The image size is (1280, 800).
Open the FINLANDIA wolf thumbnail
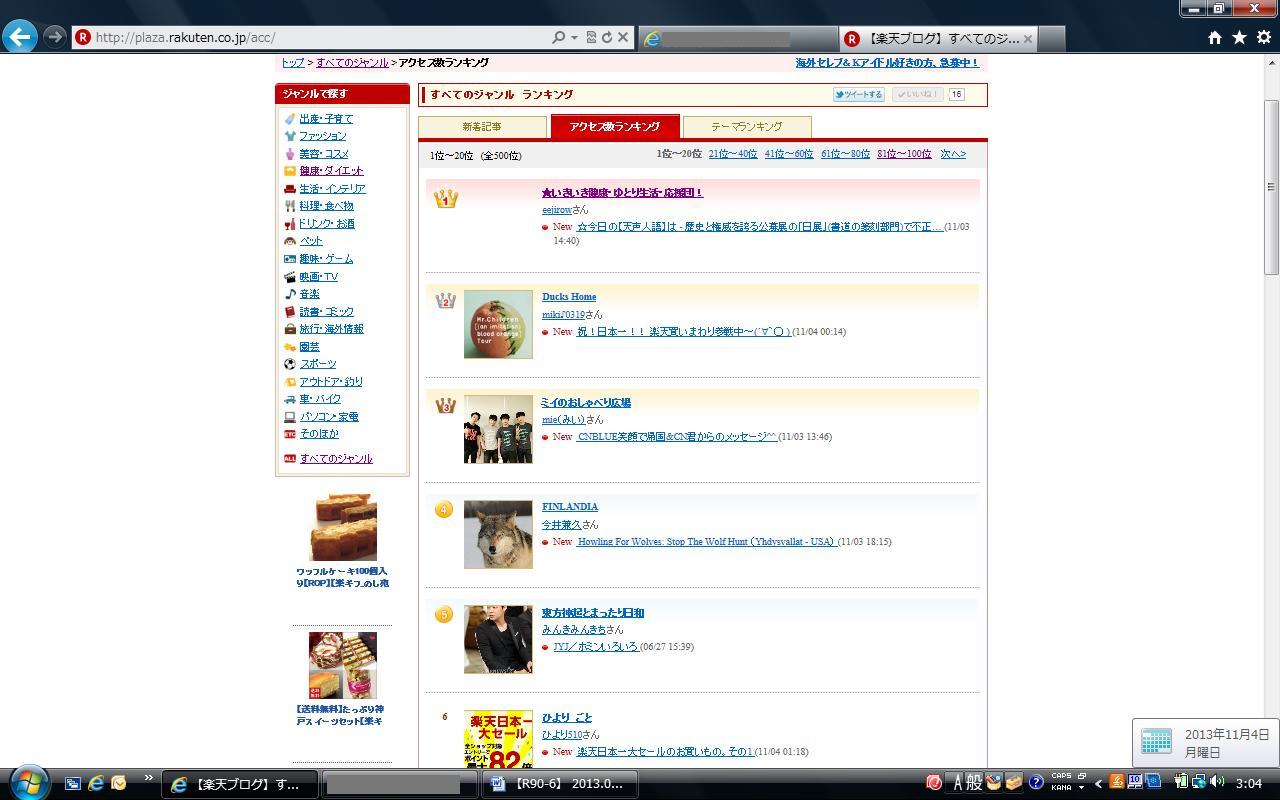(x=498, y=534)
